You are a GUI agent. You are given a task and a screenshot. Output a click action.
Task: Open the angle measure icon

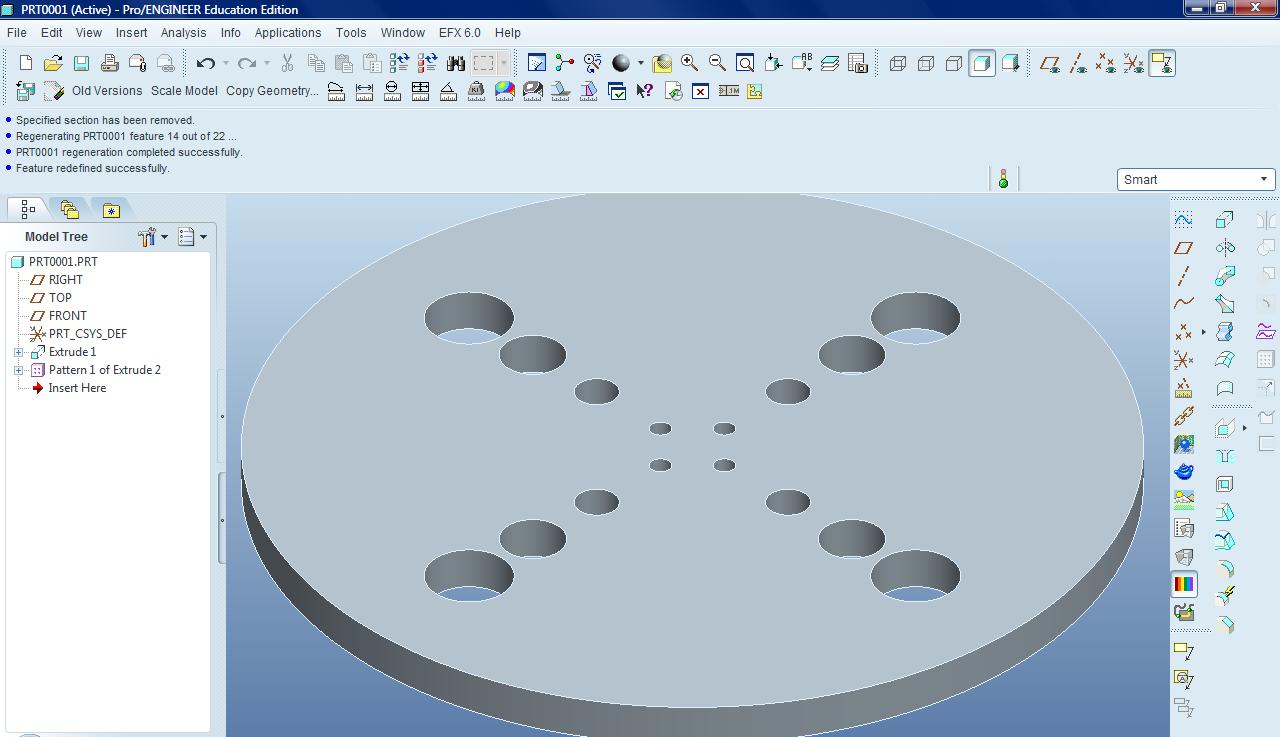click(x=449, y=91)
